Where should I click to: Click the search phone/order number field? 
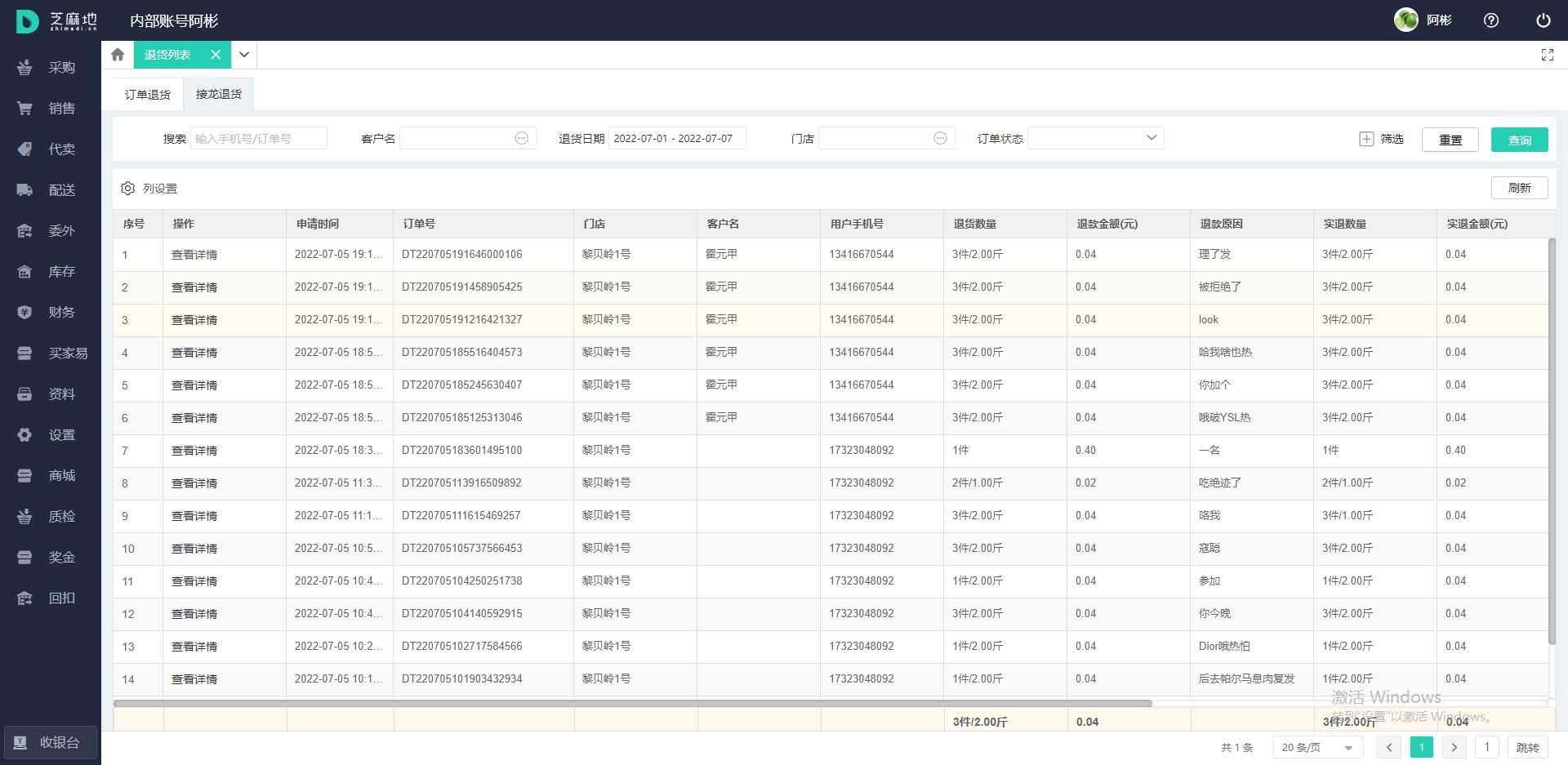(x=259, y=138)
